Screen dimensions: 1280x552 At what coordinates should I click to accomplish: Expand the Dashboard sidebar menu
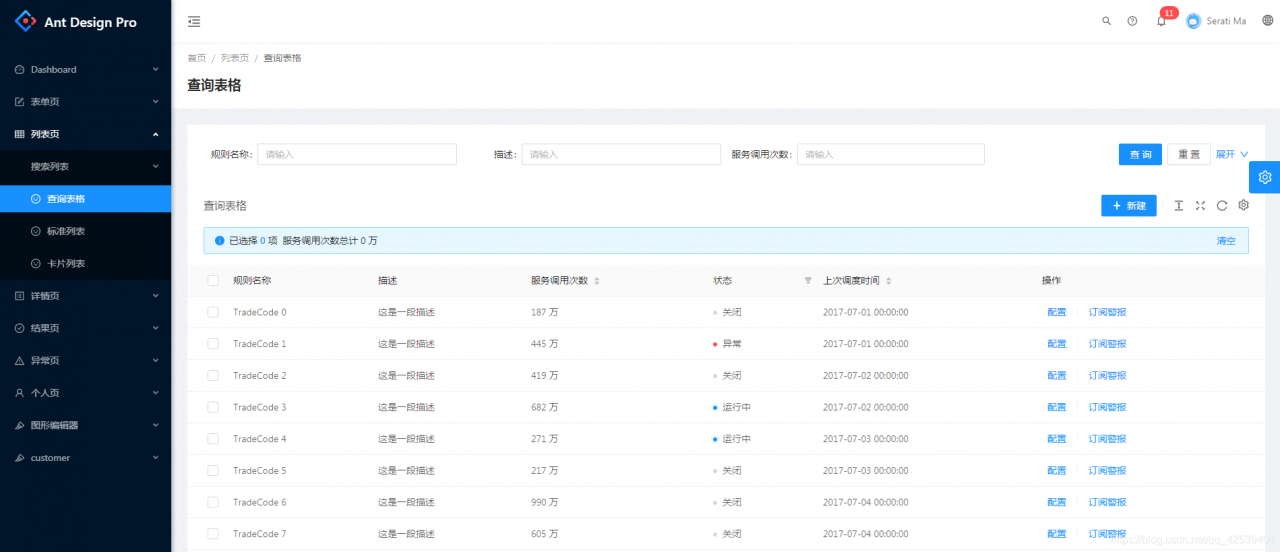[x=86, y=69]
